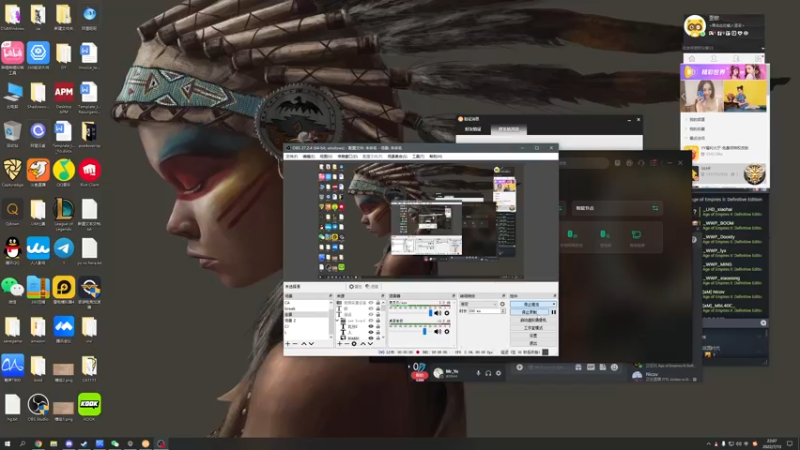
Task: Toggle visibility of cam board group source
Action: (371, 321)
